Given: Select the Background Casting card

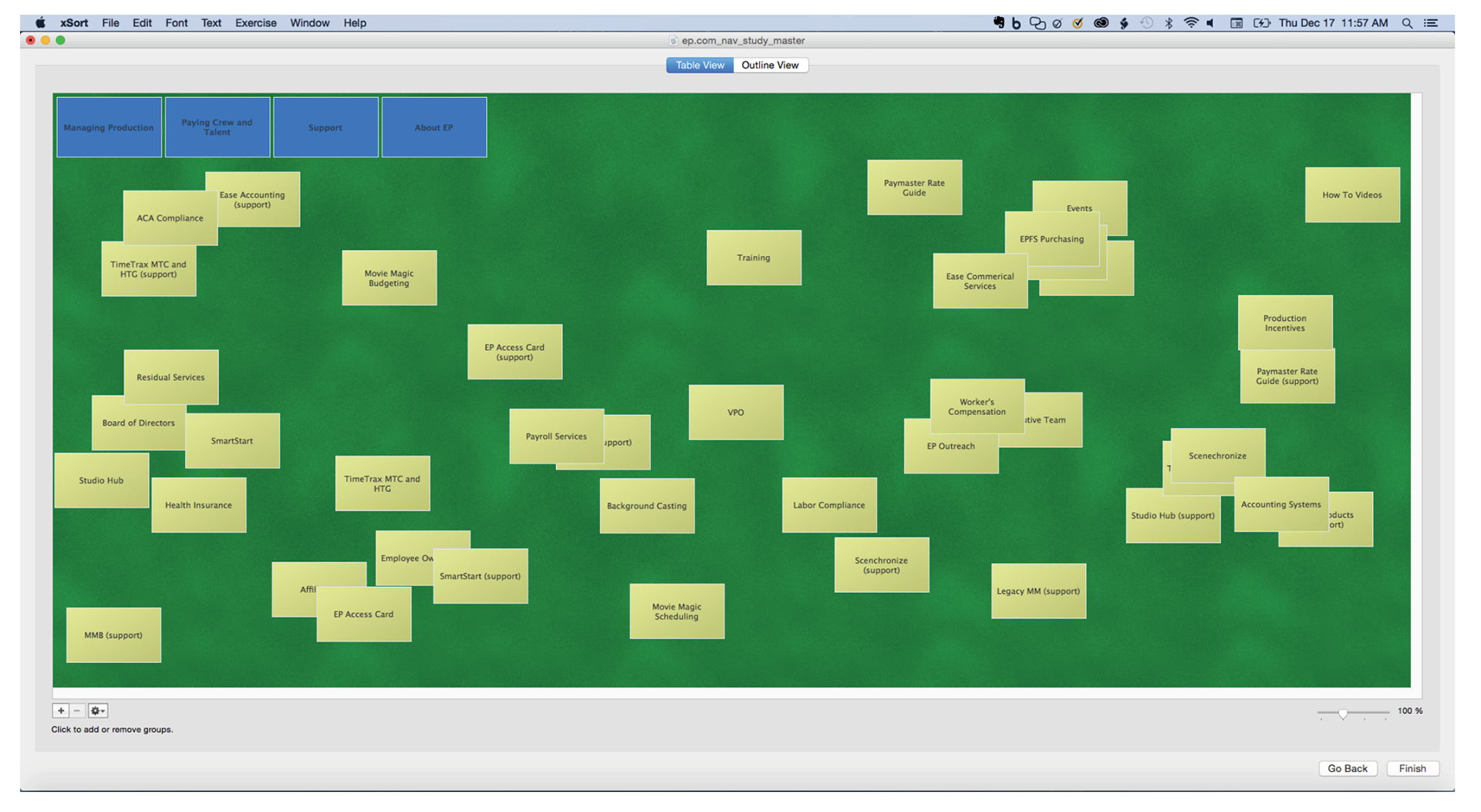Looking at the screenshot, I should (647, 506).
